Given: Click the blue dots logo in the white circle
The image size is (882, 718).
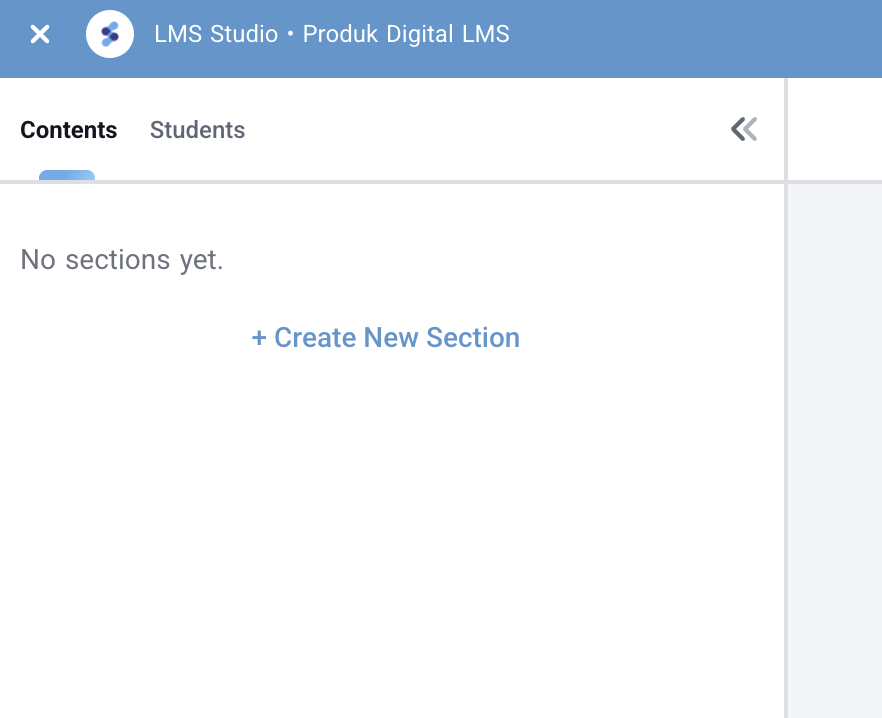Looking at the screenshot, I should pyautogui.click(x=110, y=35).
